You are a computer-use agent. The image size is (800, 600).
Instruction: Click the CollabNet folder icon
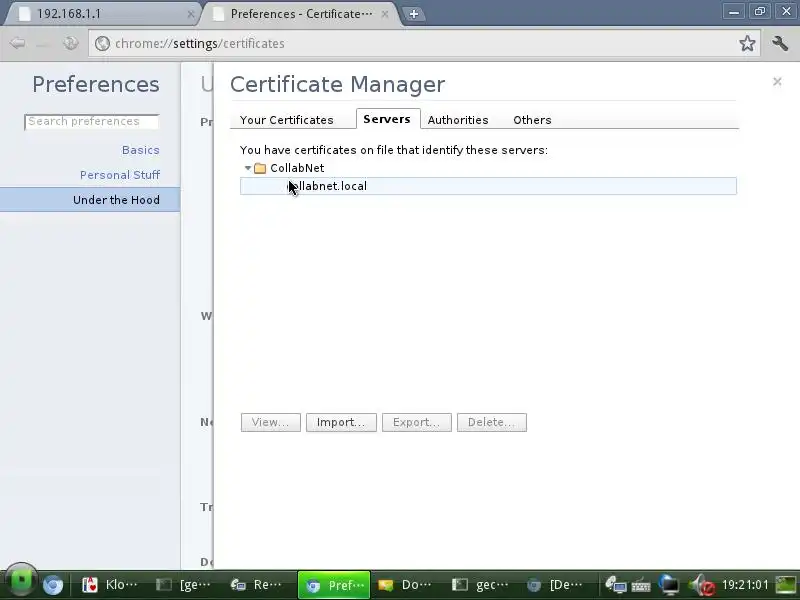260,168
